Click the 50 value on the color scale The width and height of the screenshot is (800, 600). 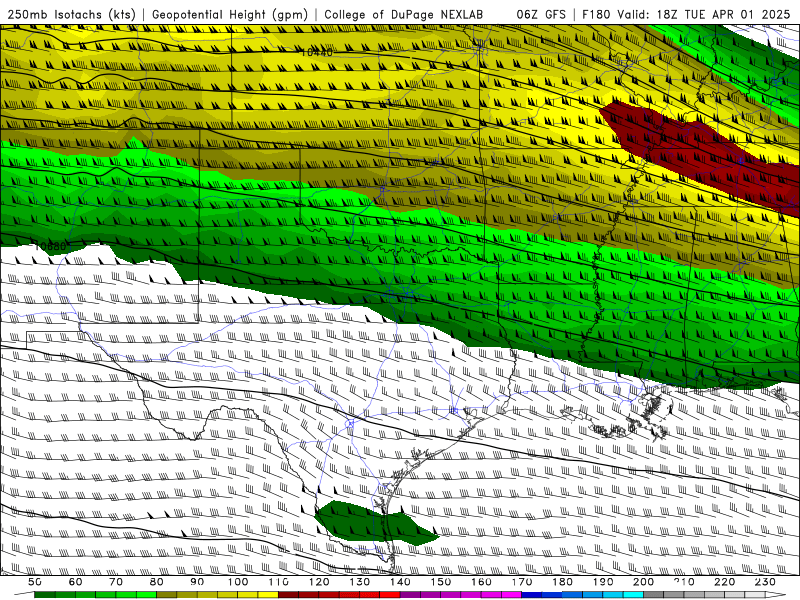pos(34,582)
